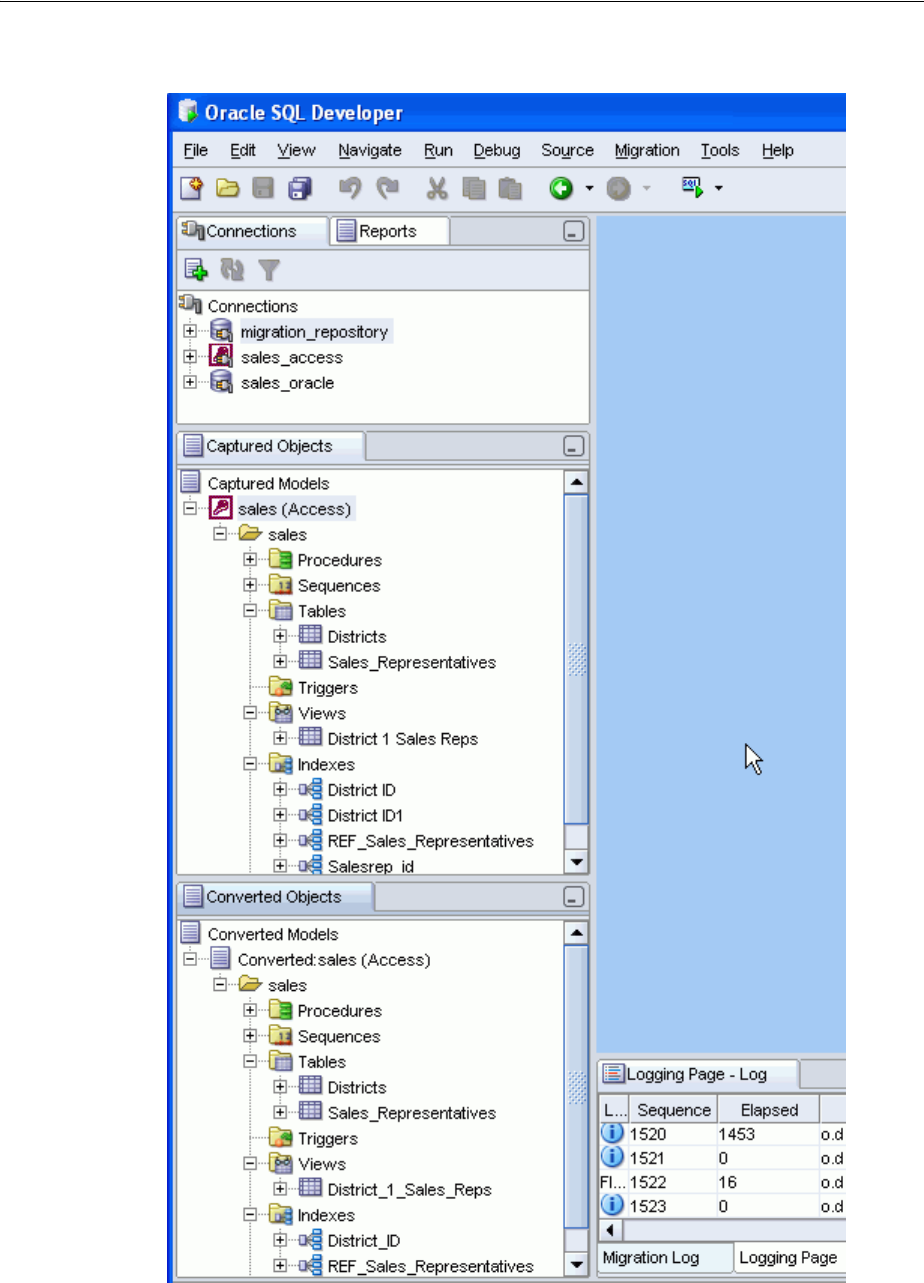Screen dimensions: 924x1283
Task: Click the Open folder toolbar icon
Action: 227,187
